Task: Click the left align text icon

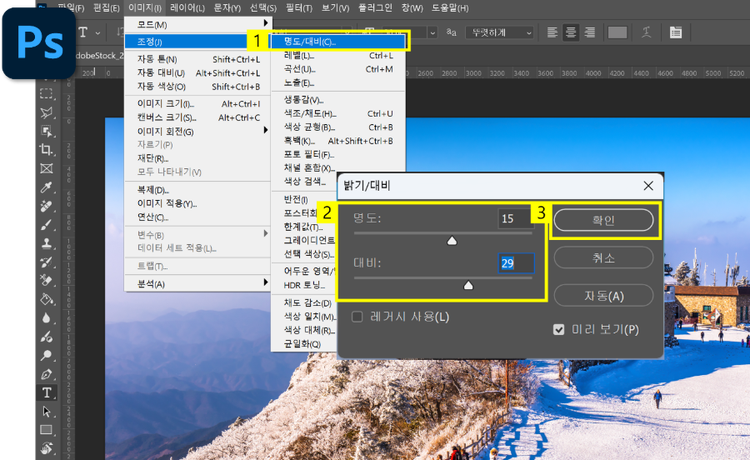Action: 552,33
